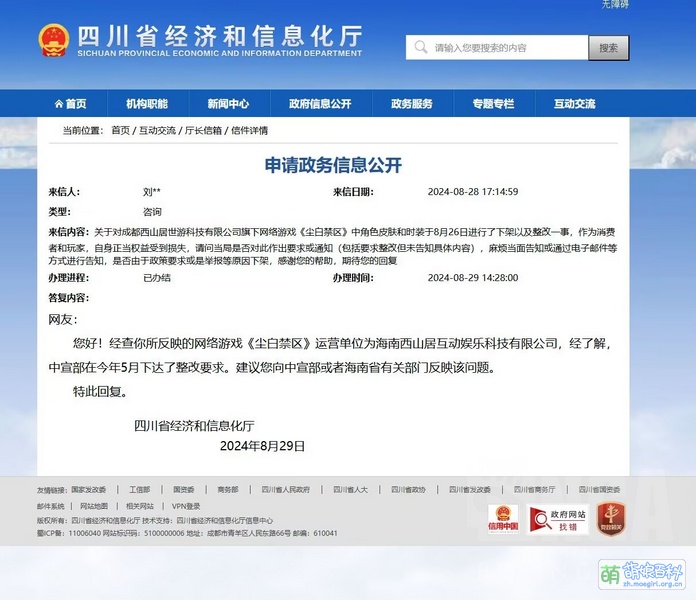696x600 pixels.
Task: Open the 政务服务 menu item
Action: 412,104
